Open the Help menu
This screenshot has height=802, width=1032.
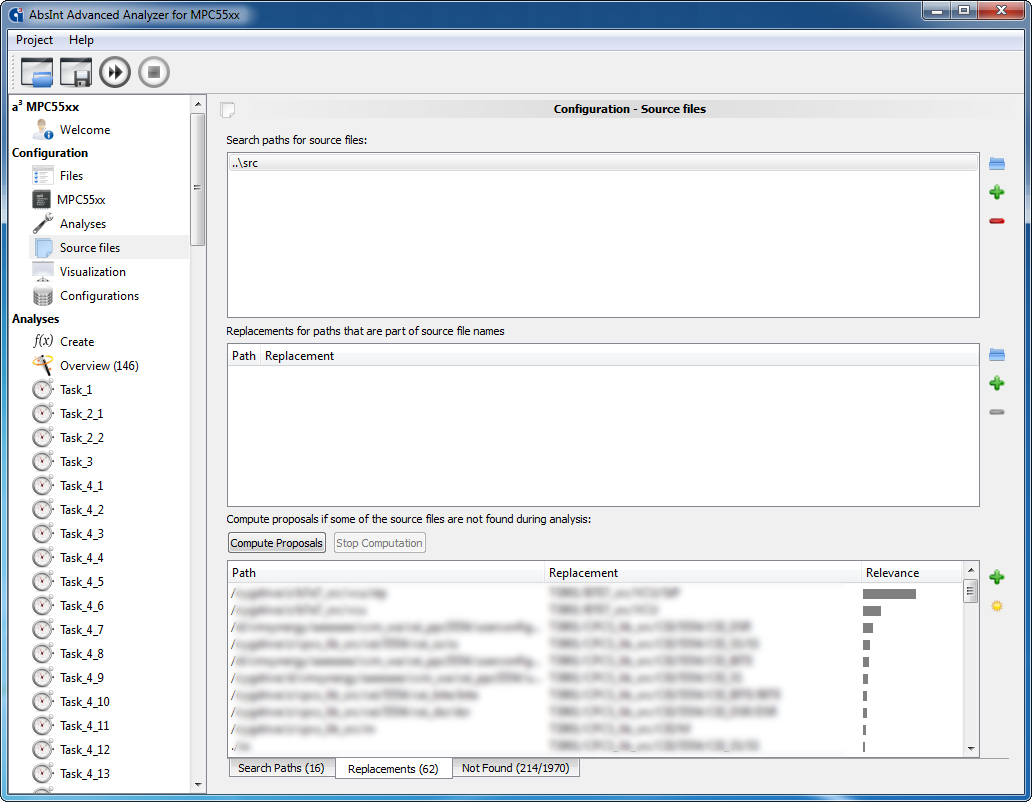click(82, 40)
